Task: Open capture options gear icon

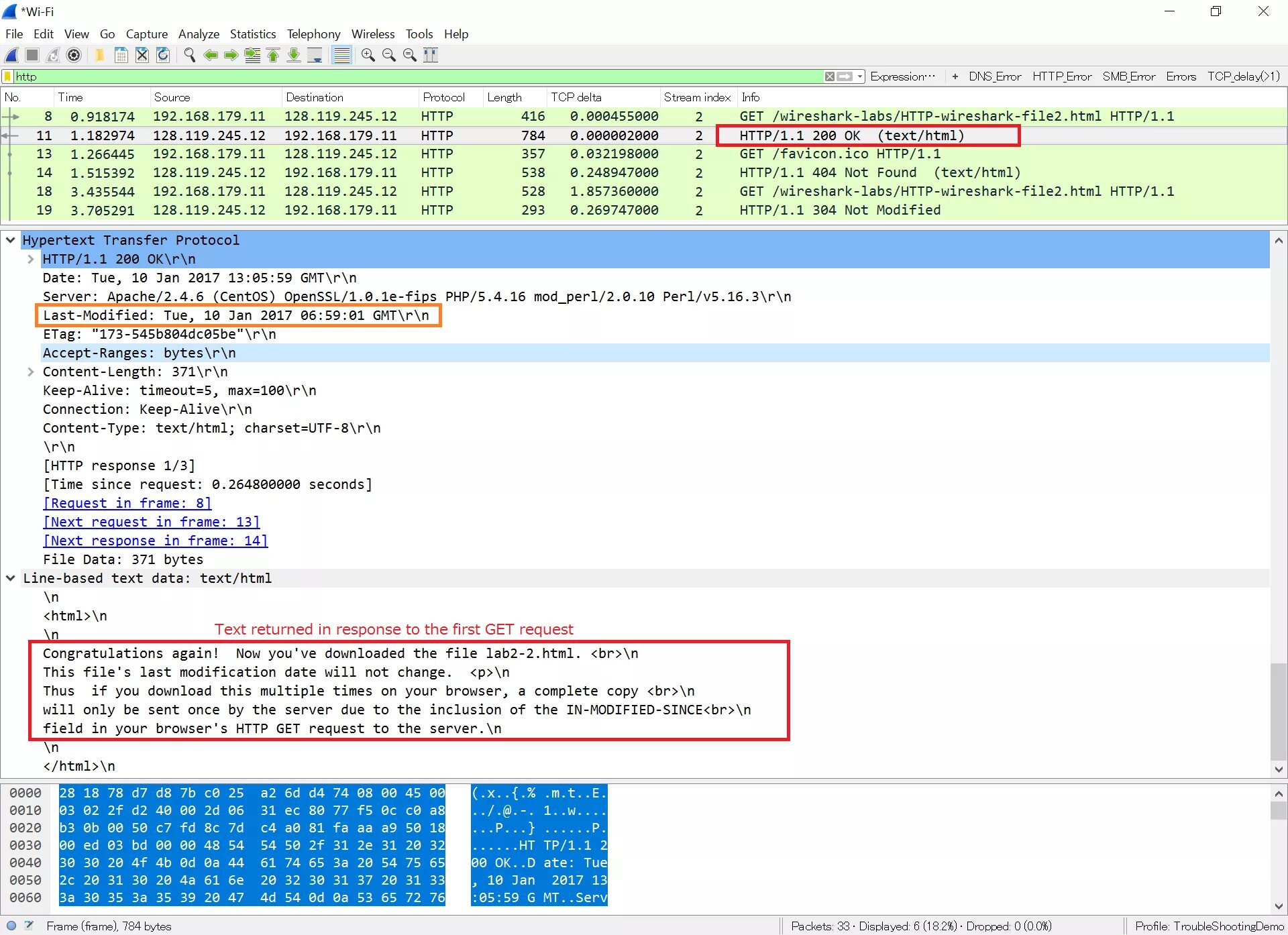Action: 74,56
